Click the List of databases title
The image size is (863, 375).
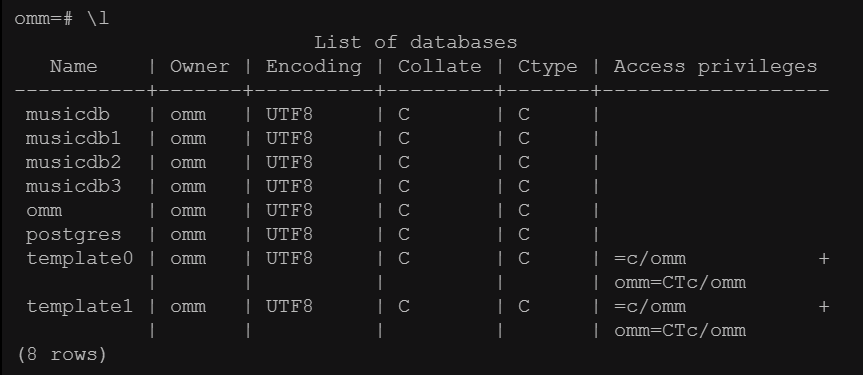416,42
